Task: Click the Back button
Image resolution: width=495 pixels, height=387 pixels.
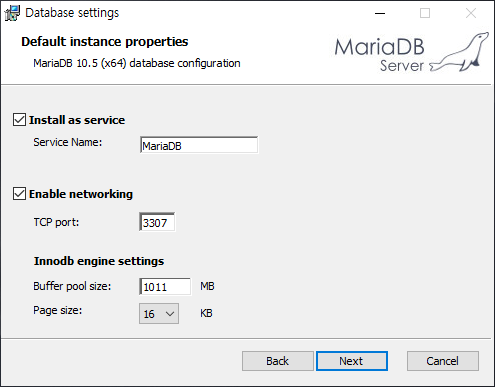Action: [x=278, y=361]
